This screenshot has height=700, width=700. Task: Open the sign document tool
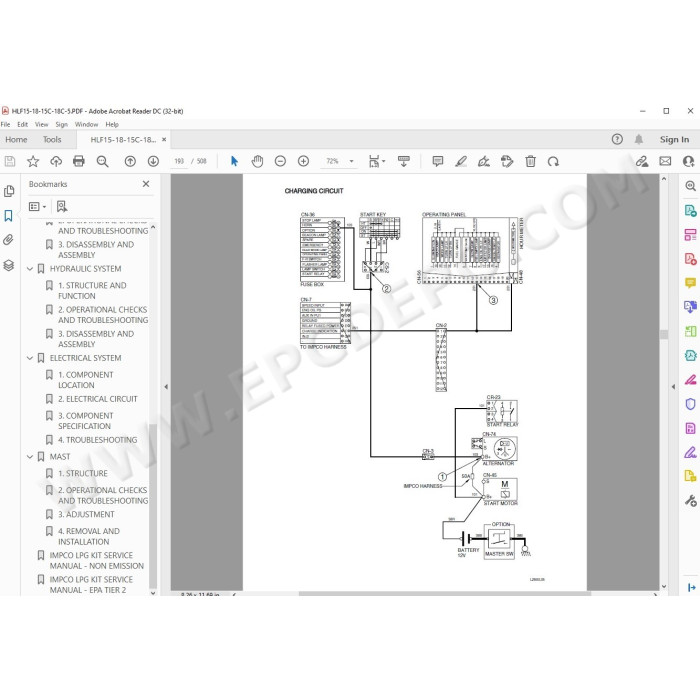pyautogui.click(x=484, y=161)
